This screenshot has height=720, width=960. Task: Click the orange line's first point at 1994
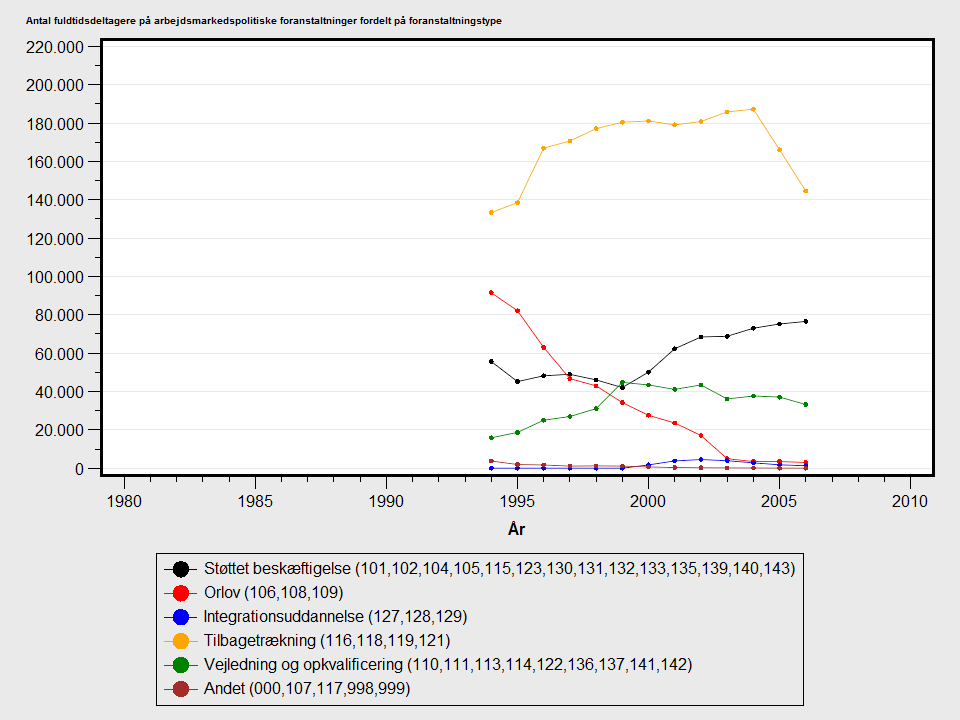pos(491,212)
